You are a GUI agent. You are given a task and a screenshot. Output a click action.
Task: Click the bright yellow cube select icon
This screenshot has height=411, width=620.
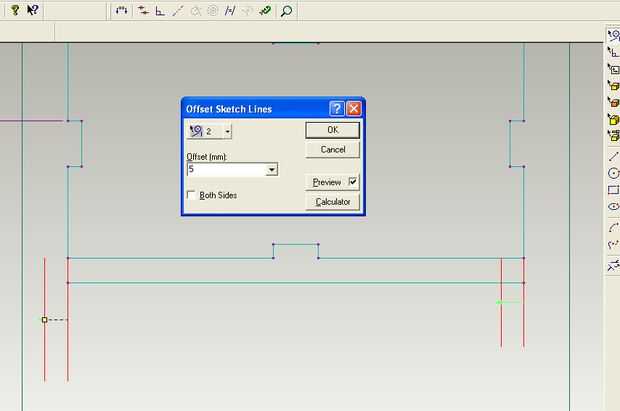(x=613, y=119)
